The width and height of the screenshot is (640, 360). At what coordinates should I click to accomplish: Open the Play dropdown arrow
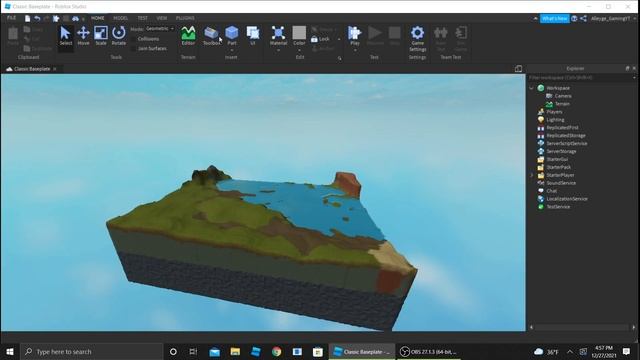[355, 51]
